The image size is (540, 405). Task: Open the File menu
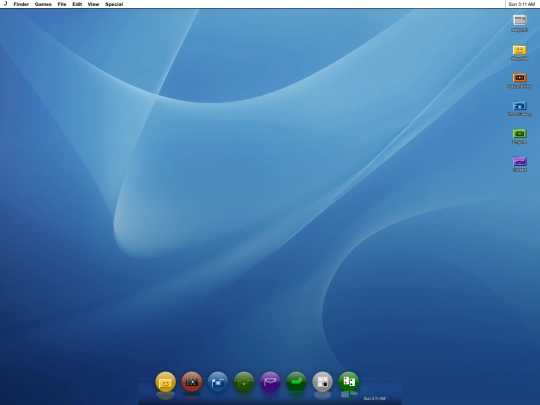[x=62, y=4]
